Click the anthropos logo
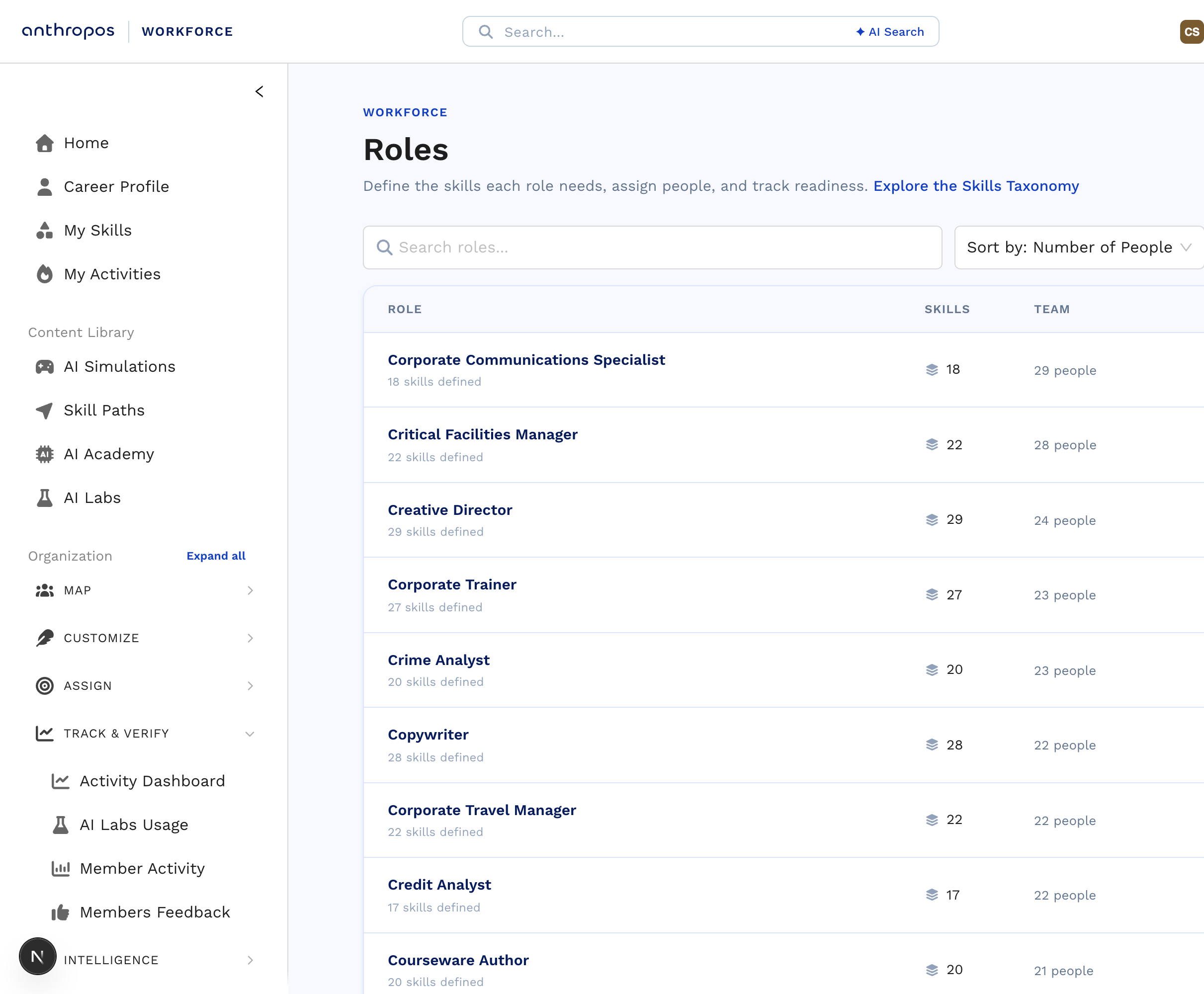The width and height of the screenshot is (1204, 994). pos(68,31)
